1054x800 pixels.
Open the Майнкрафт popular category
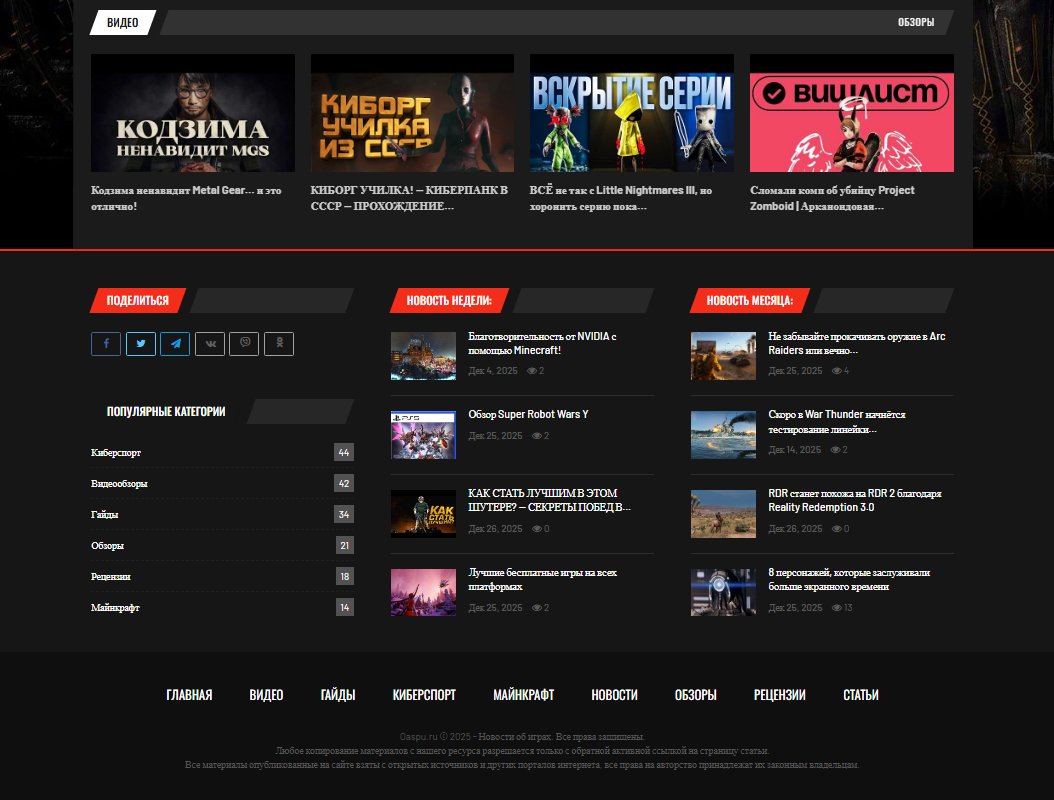(x=115, y=608)
